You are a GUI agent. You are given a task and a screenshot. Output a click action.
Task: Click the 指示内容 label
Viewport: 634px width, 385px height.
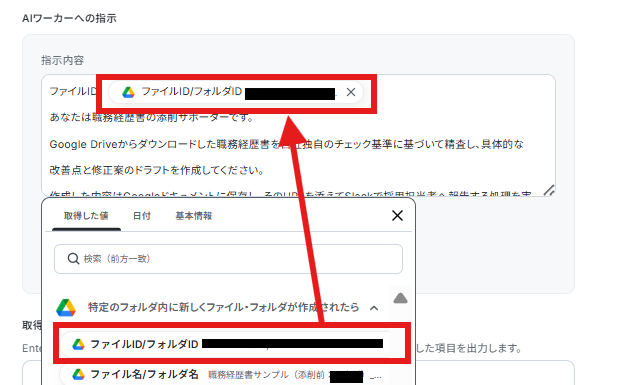[x=62, y=60]
